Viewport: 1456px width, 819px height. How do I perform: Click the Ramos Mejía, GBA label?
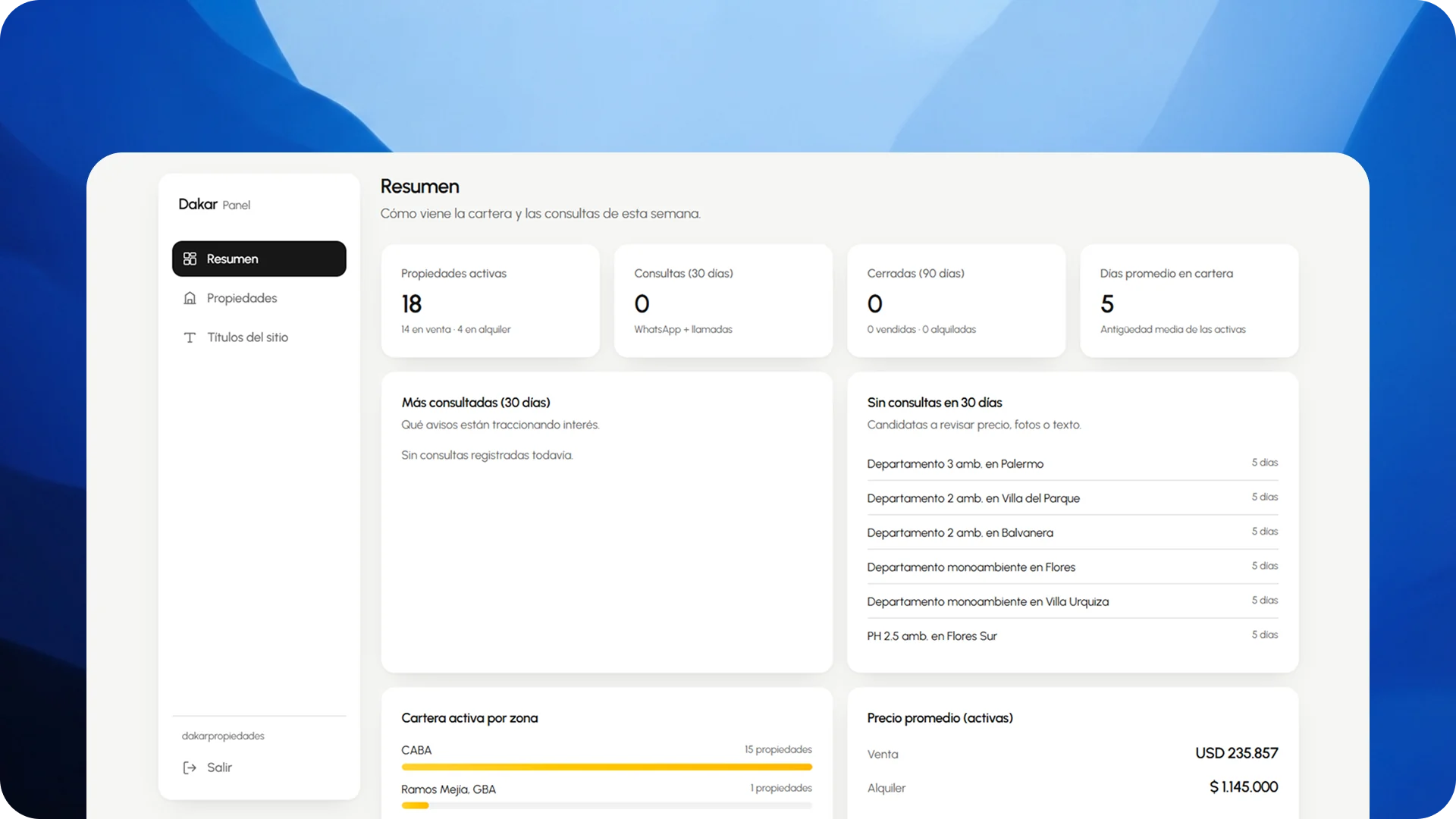click(x=448, y=789)
